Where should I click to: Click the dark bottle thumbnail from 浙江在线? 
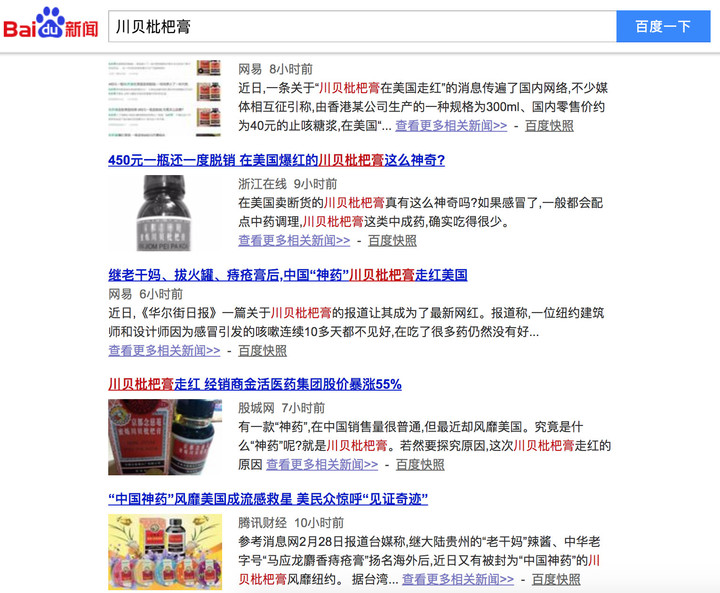coord(164,213)
